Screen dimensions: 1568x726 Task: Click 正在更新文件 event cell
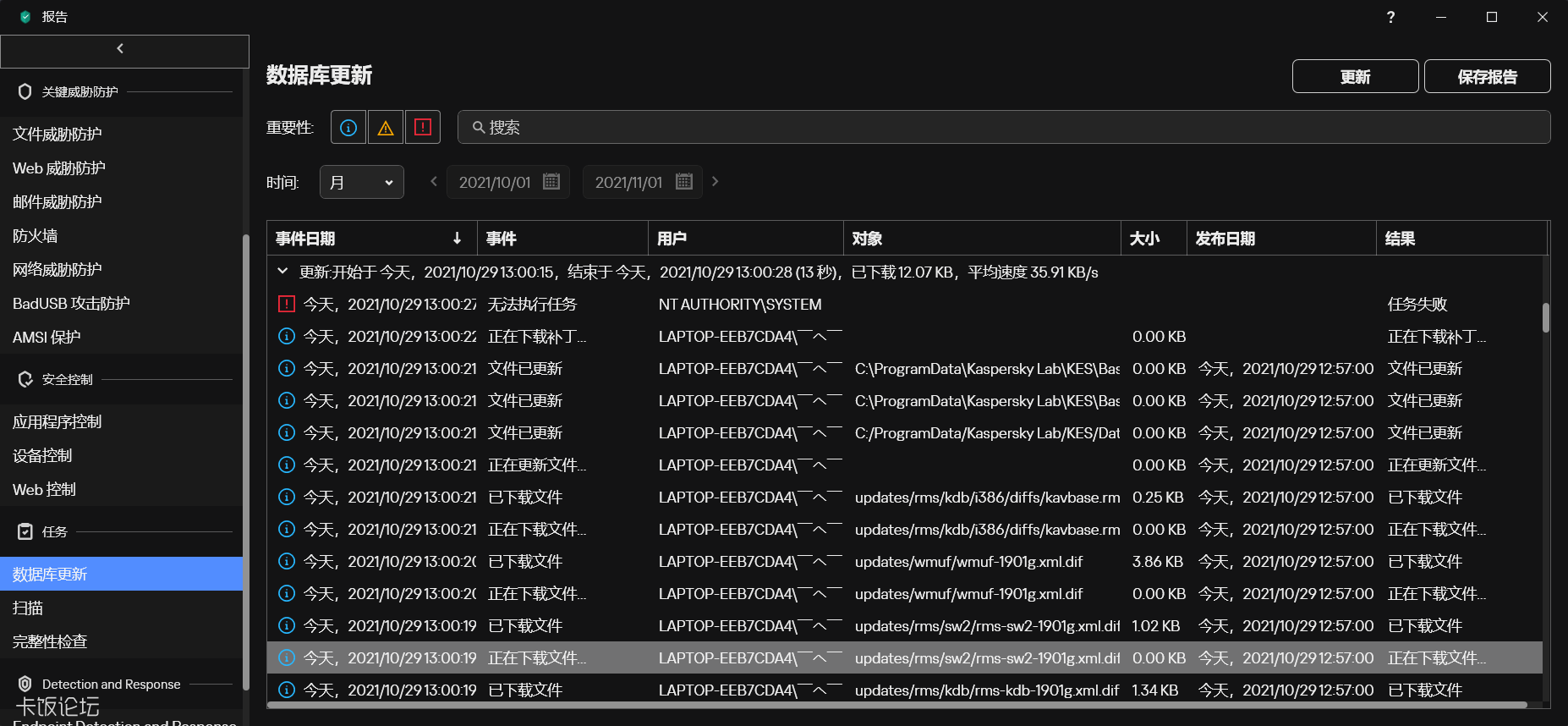pyautogui.click(x=537, y=465)
